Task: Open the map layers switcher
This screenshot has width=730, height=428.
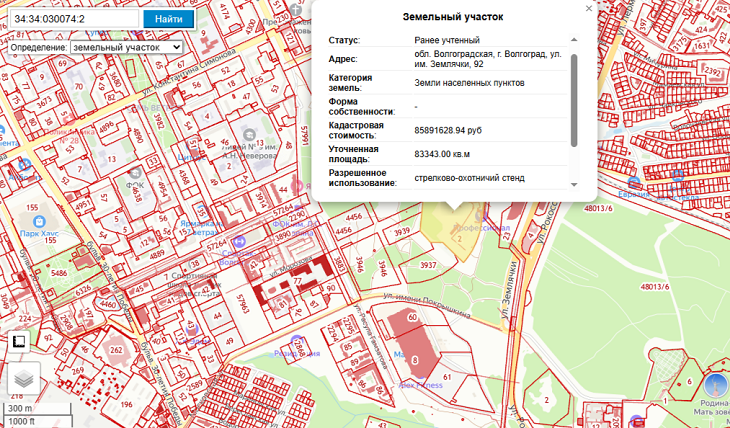Action: click(x=24, y=380)
